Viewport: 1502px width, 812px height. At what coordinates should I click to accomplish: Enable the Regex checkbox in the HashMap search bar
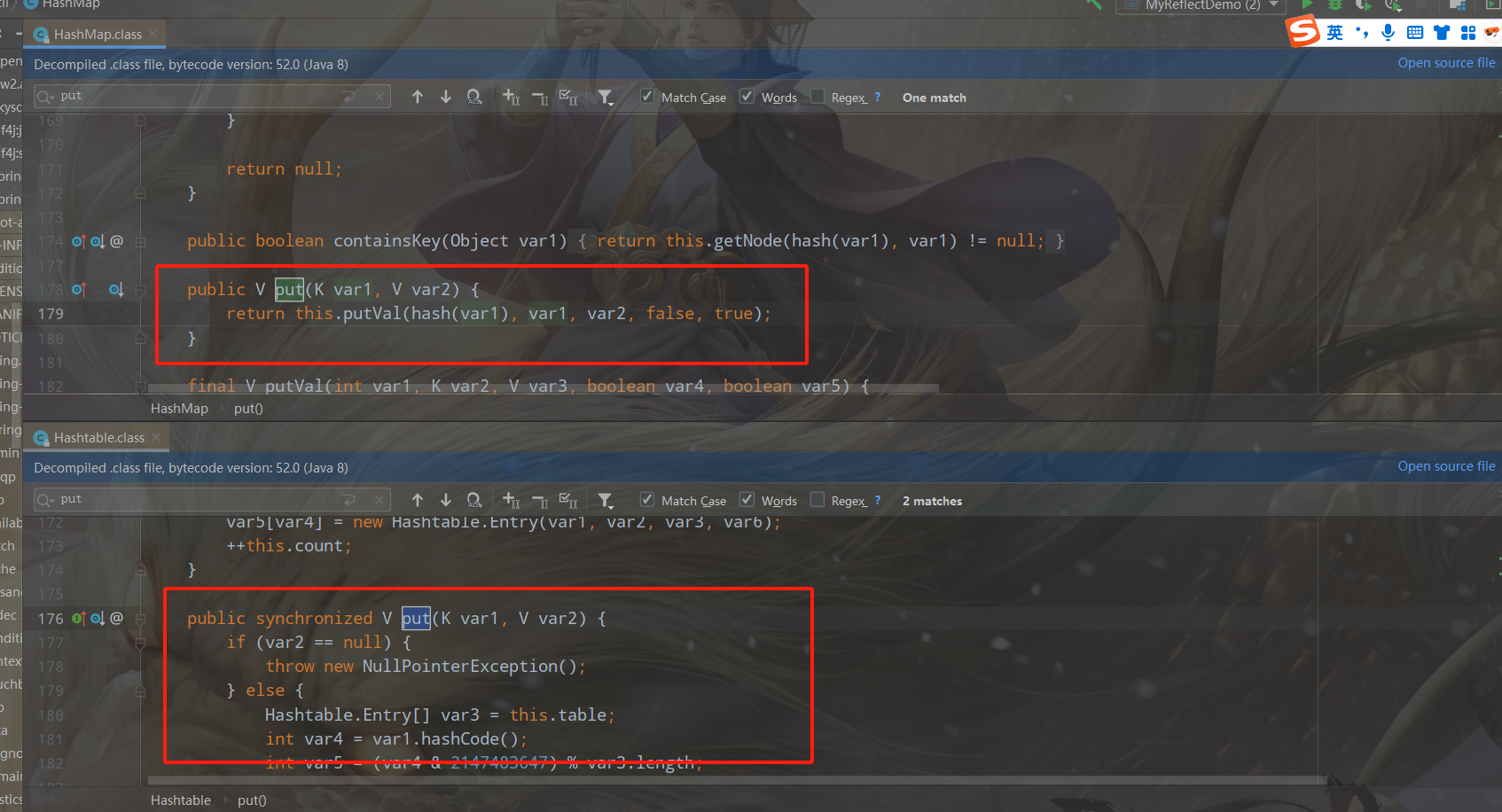pos(817,97)
